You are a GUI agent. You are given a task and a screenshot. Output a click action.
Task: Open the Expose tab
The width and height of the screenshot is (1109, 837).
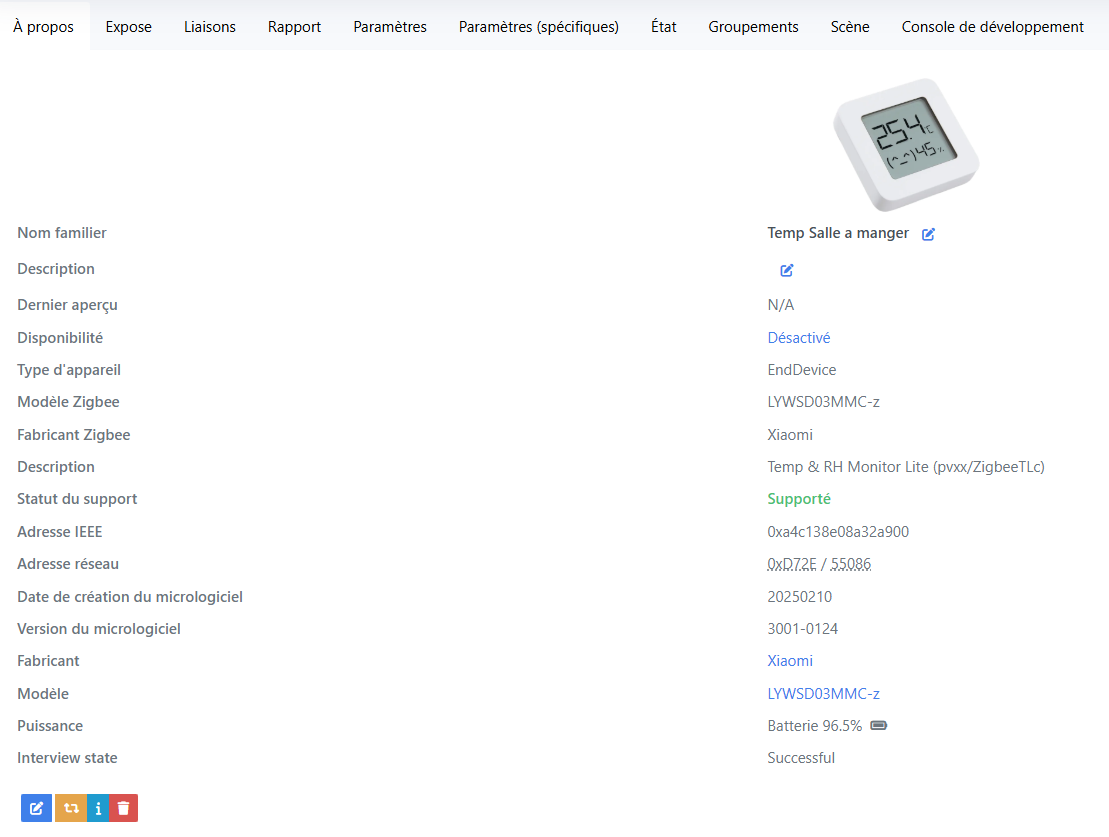point(129,27)
